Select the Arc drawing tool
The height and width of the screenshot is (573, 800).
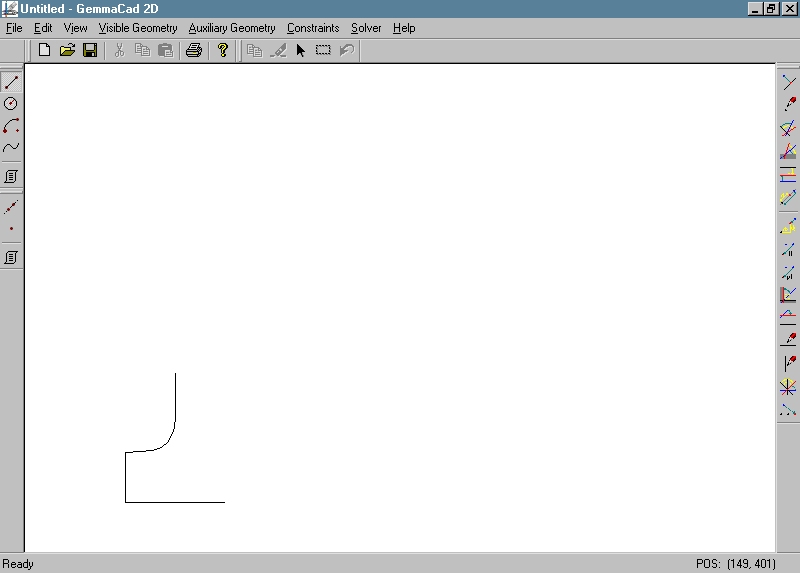click(11, 126)
